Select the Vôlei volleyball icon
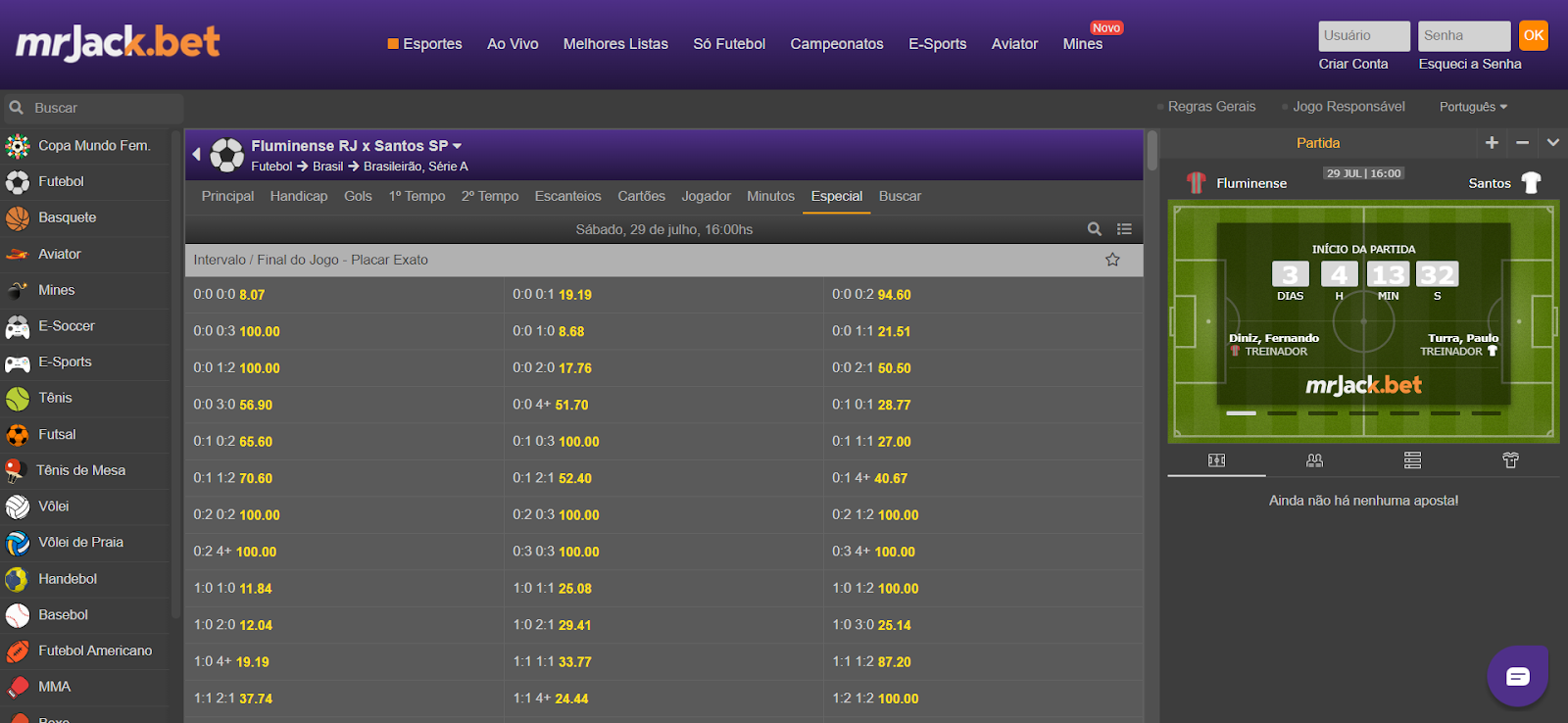 click(18, 506)
